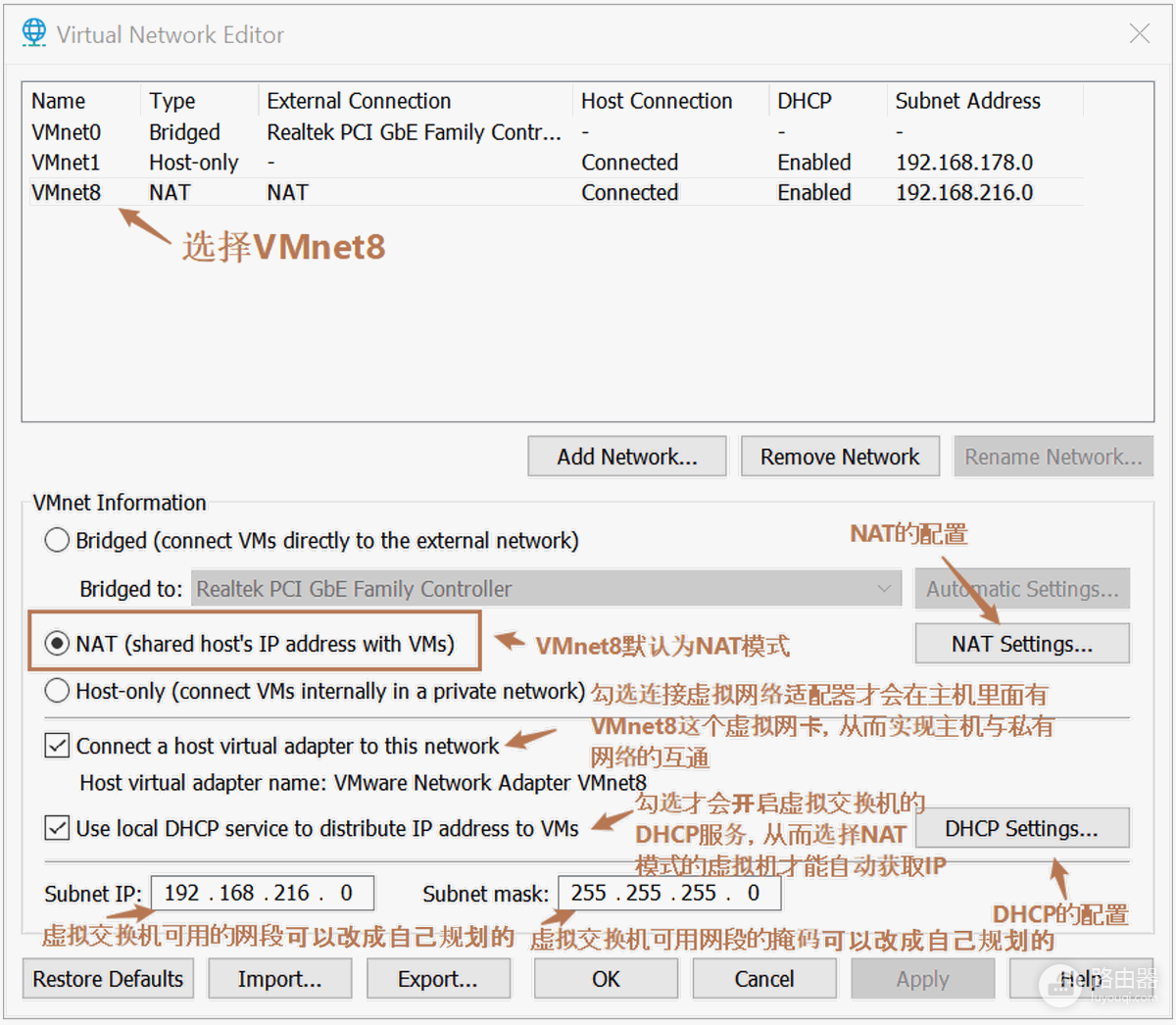Open the Bridged to adapter dropdown
This screenshot has width=1176, height=1025.
[x=546, y=589]
